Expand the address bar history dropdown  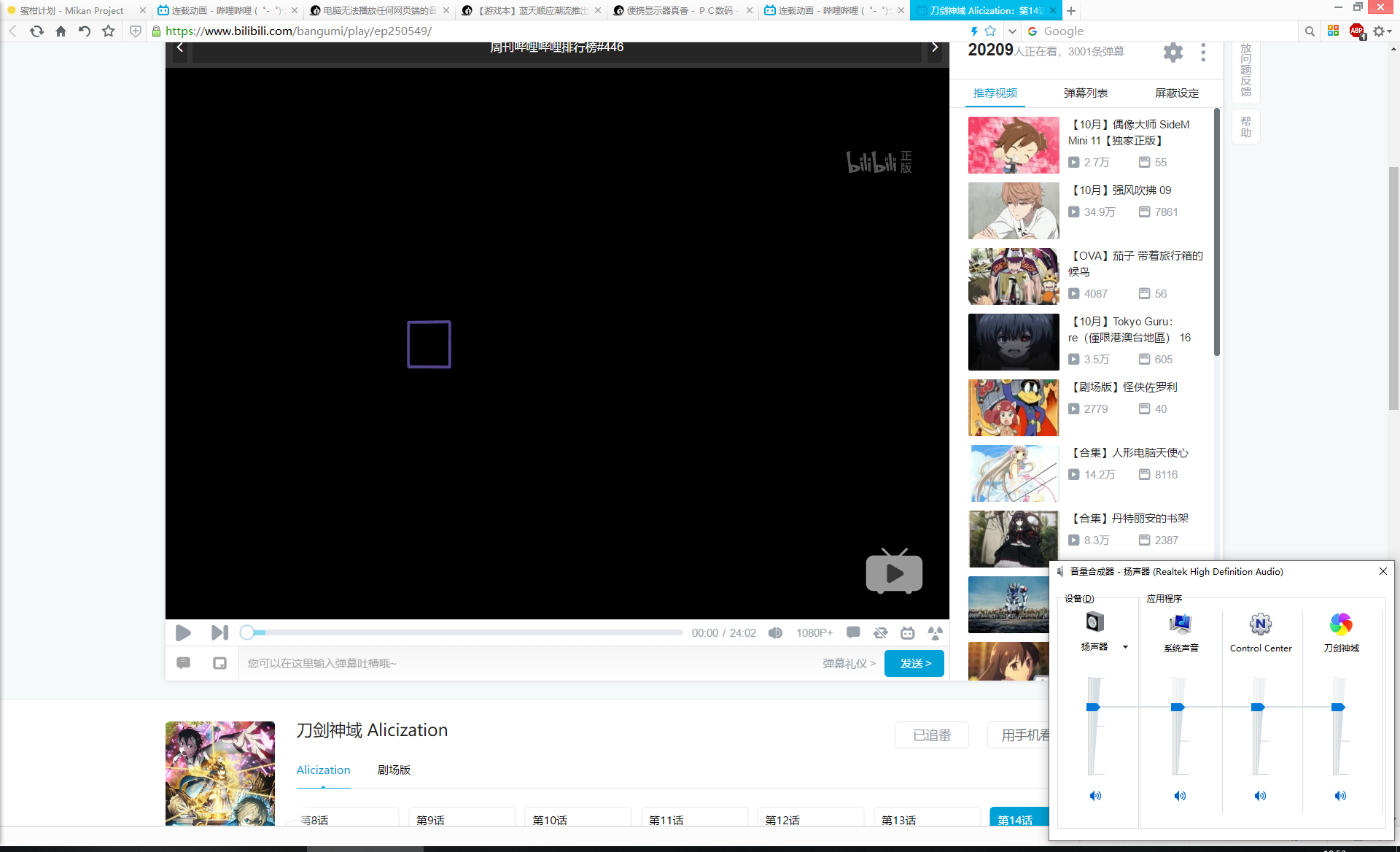1012,31
